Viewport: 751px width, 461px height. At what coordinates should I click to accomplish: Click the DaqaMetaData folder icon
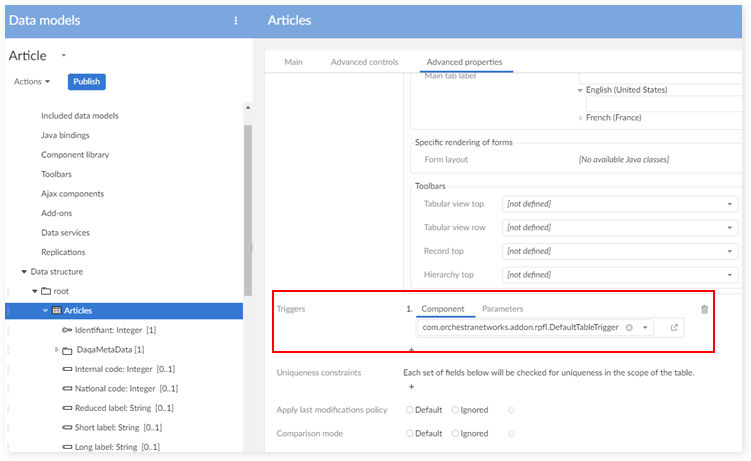(68, 350)
